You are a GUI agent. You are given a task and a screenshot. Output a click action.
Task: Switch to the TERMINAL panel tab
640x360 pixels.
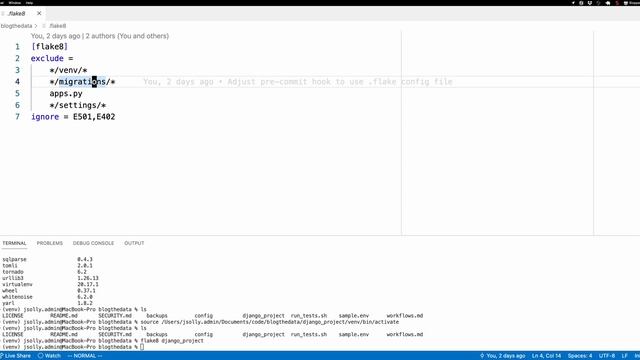[14, 243]
